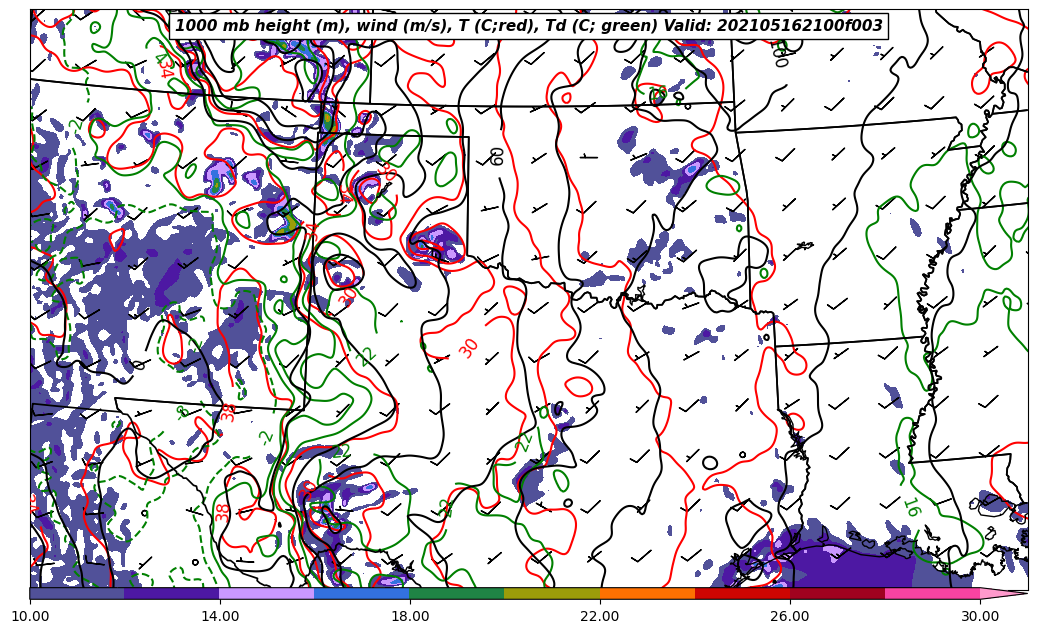Viewport: 1037px width, 633px height.
Task: Click the lavender 14–16 colorbar segment
Action: (267, 593)
